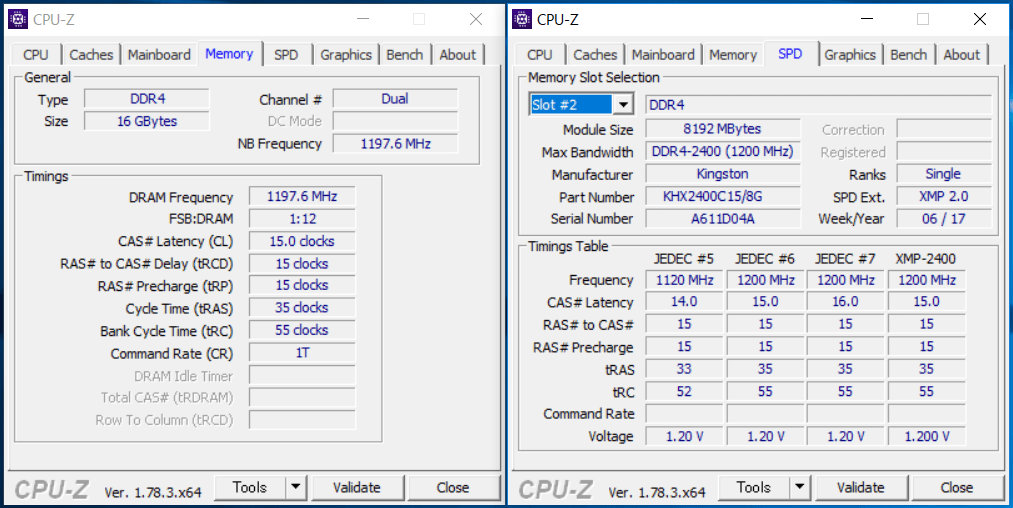Click the empty DC Mode field
Viewport: 1013px width, 508px height.
(395, 121)
